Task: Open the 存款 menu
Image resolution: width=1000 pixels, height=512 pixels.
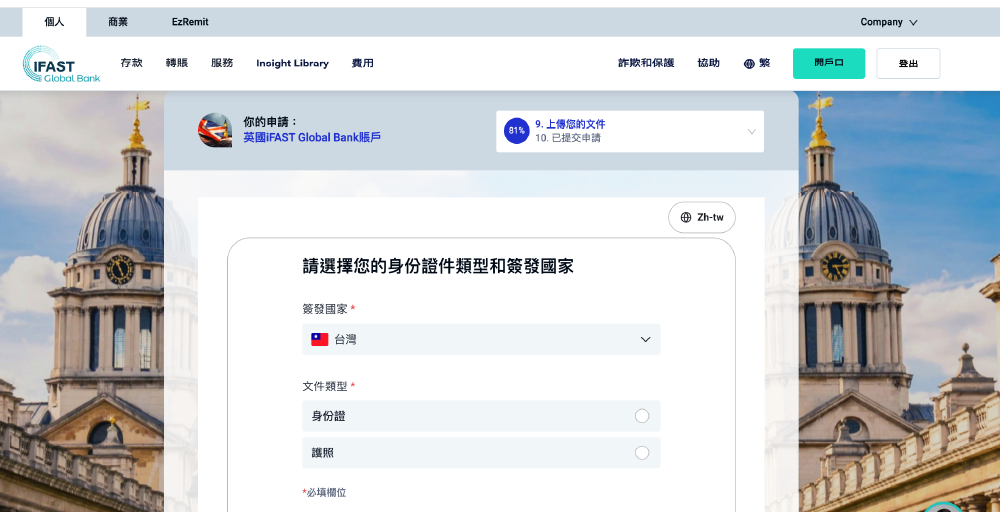Action: [x=131, y=63]
